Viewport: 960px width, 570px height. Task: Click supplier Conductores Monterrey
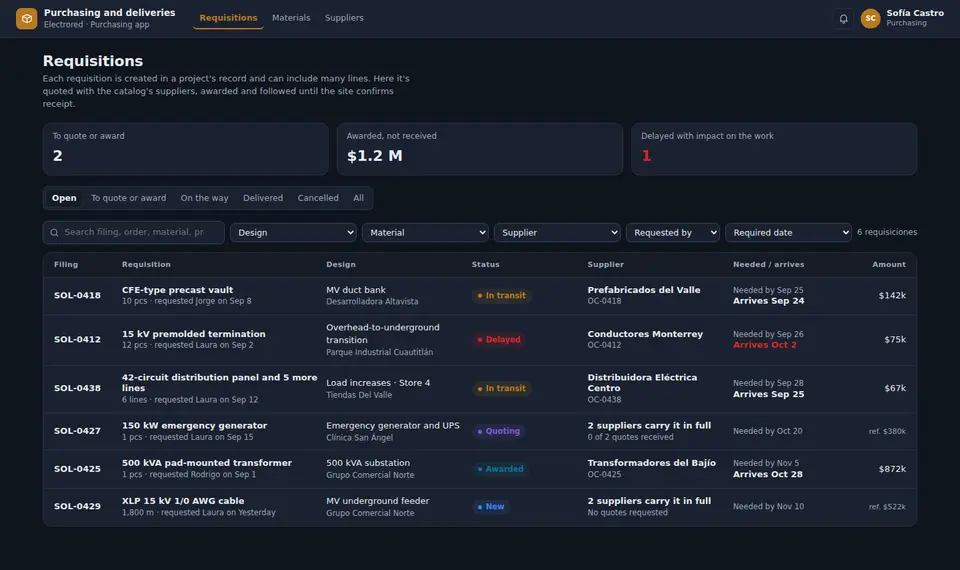point(645,334)
